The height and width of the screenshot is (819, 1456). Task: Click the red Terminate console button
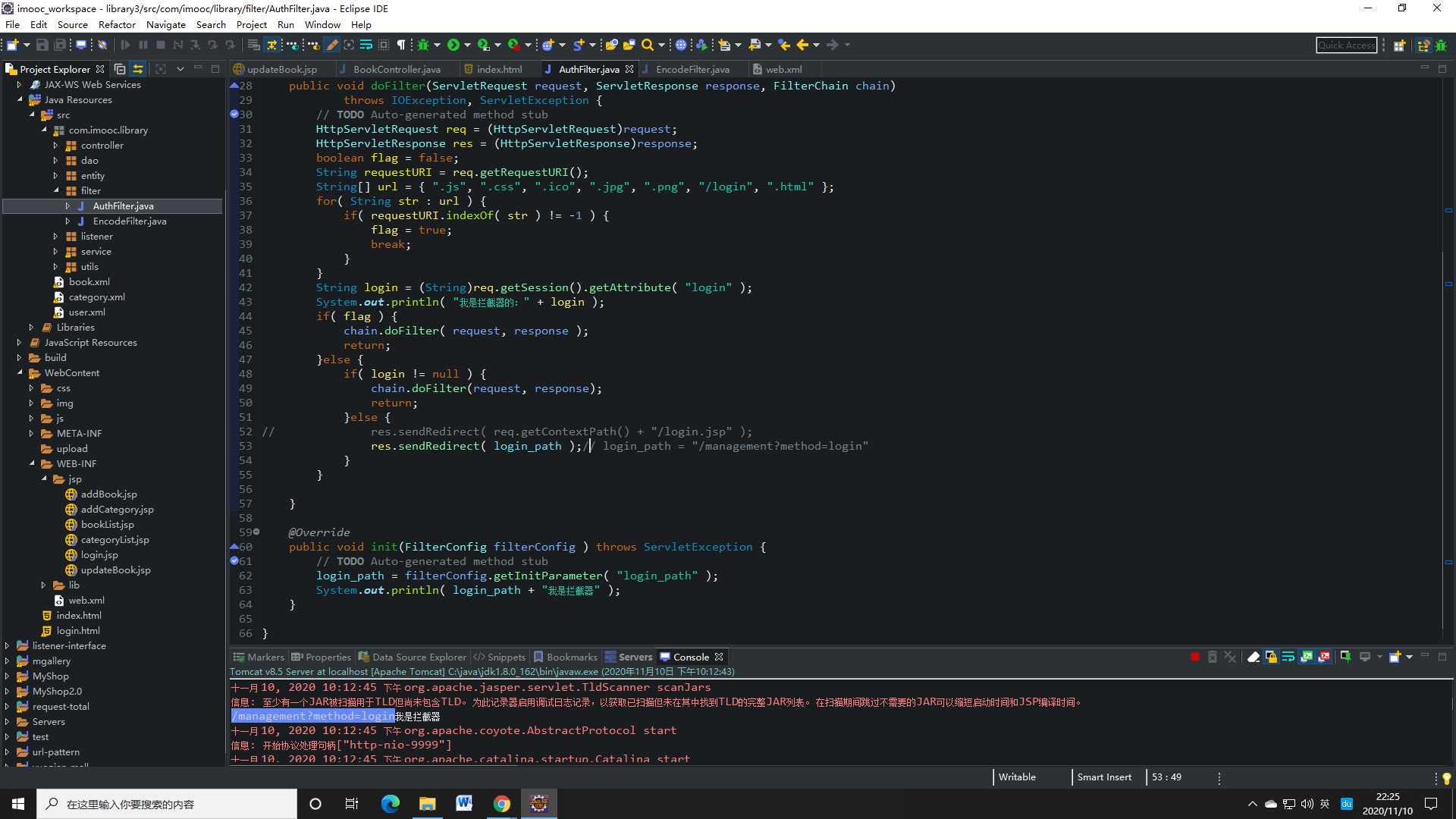1195,657
